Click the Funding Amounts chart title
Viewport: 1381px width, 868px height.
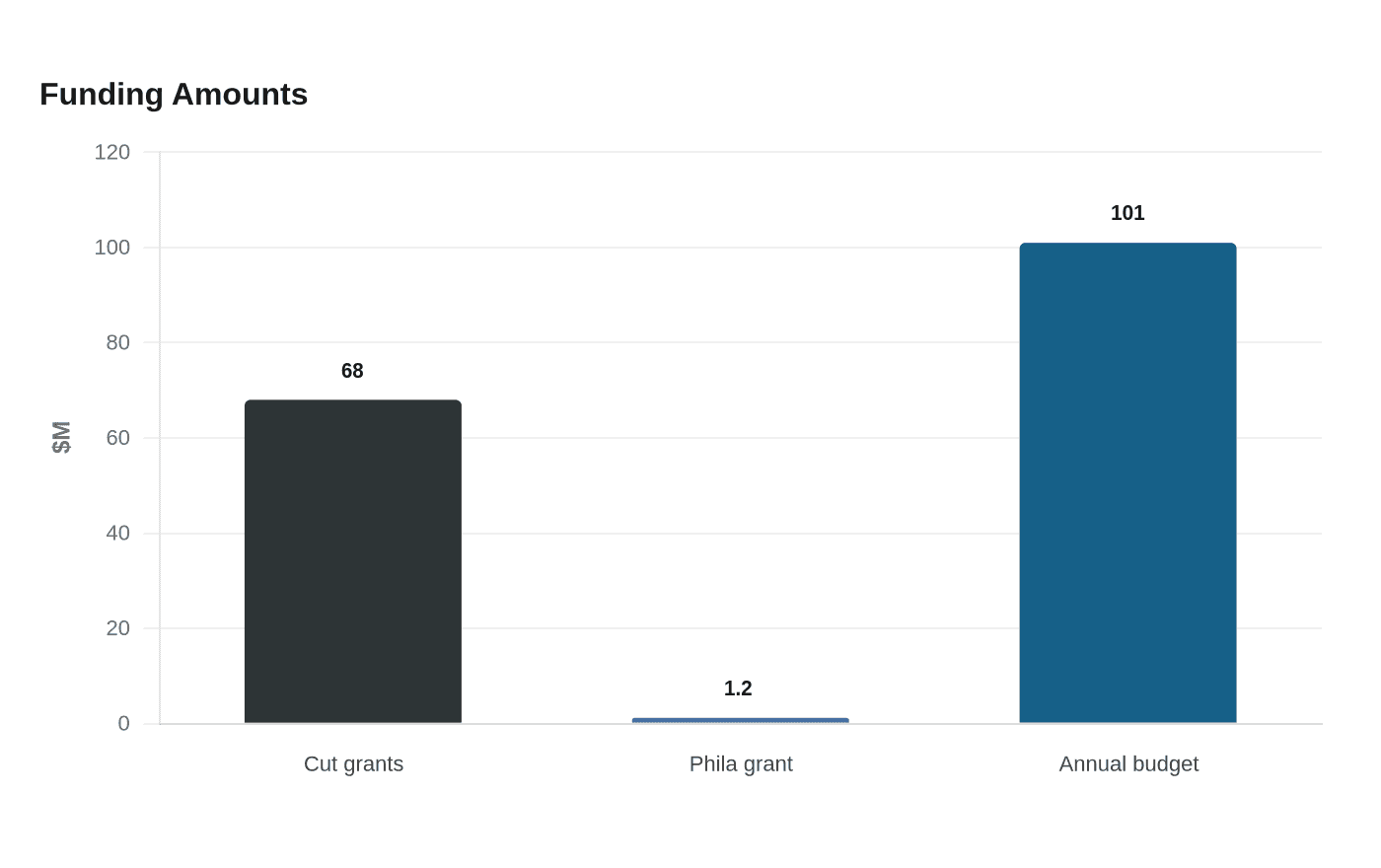[174, 94]
